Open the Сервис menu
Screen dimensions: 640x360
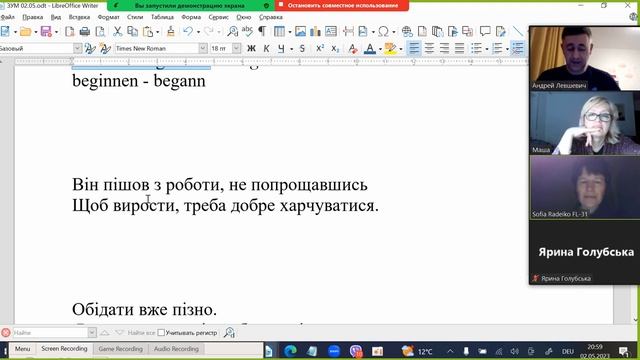218,17
